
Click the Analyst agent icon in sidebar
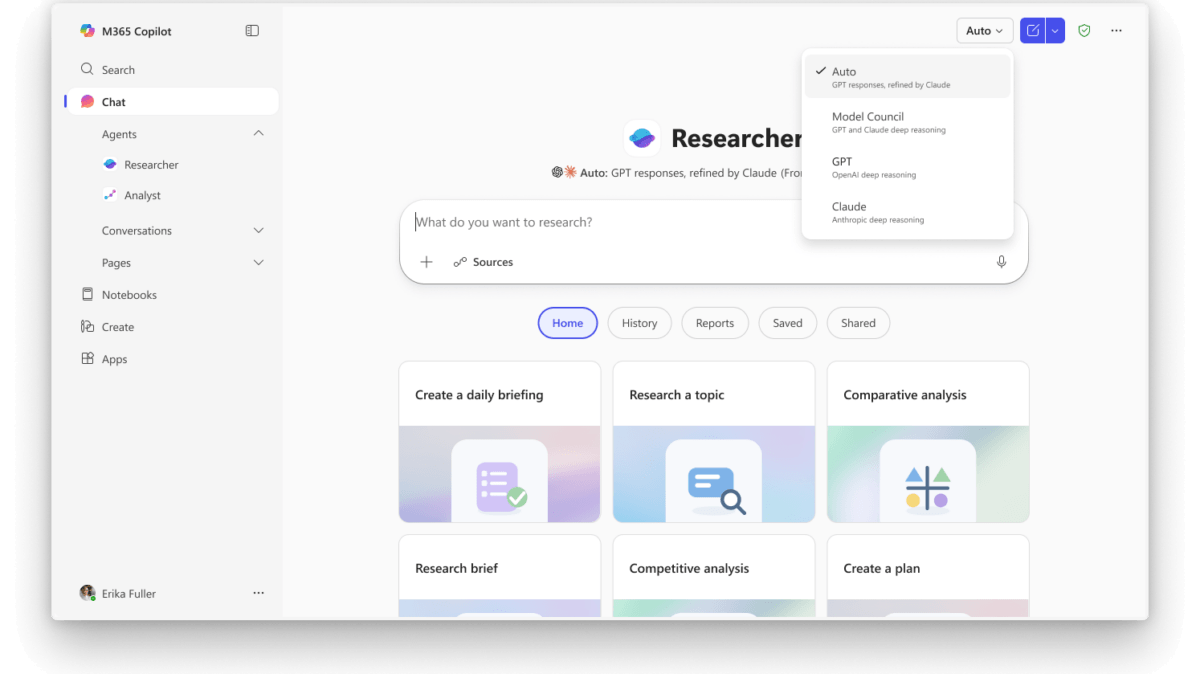pos(110,195)
